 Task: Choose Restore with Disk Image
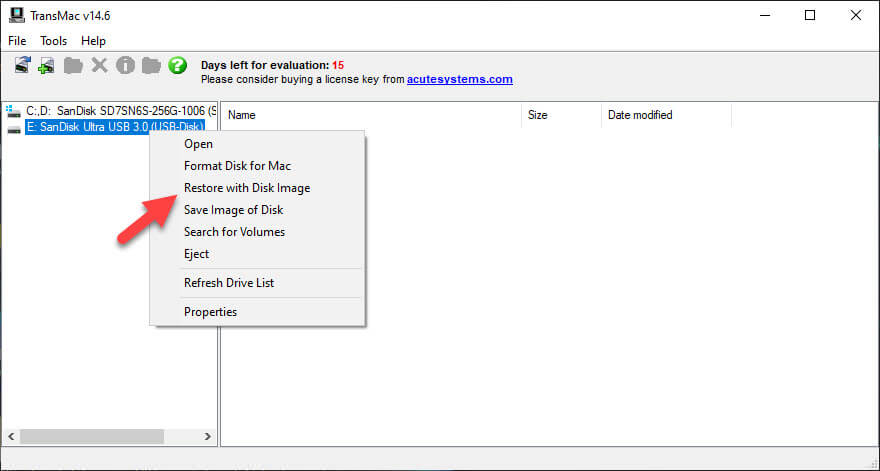tap(247, 188)
